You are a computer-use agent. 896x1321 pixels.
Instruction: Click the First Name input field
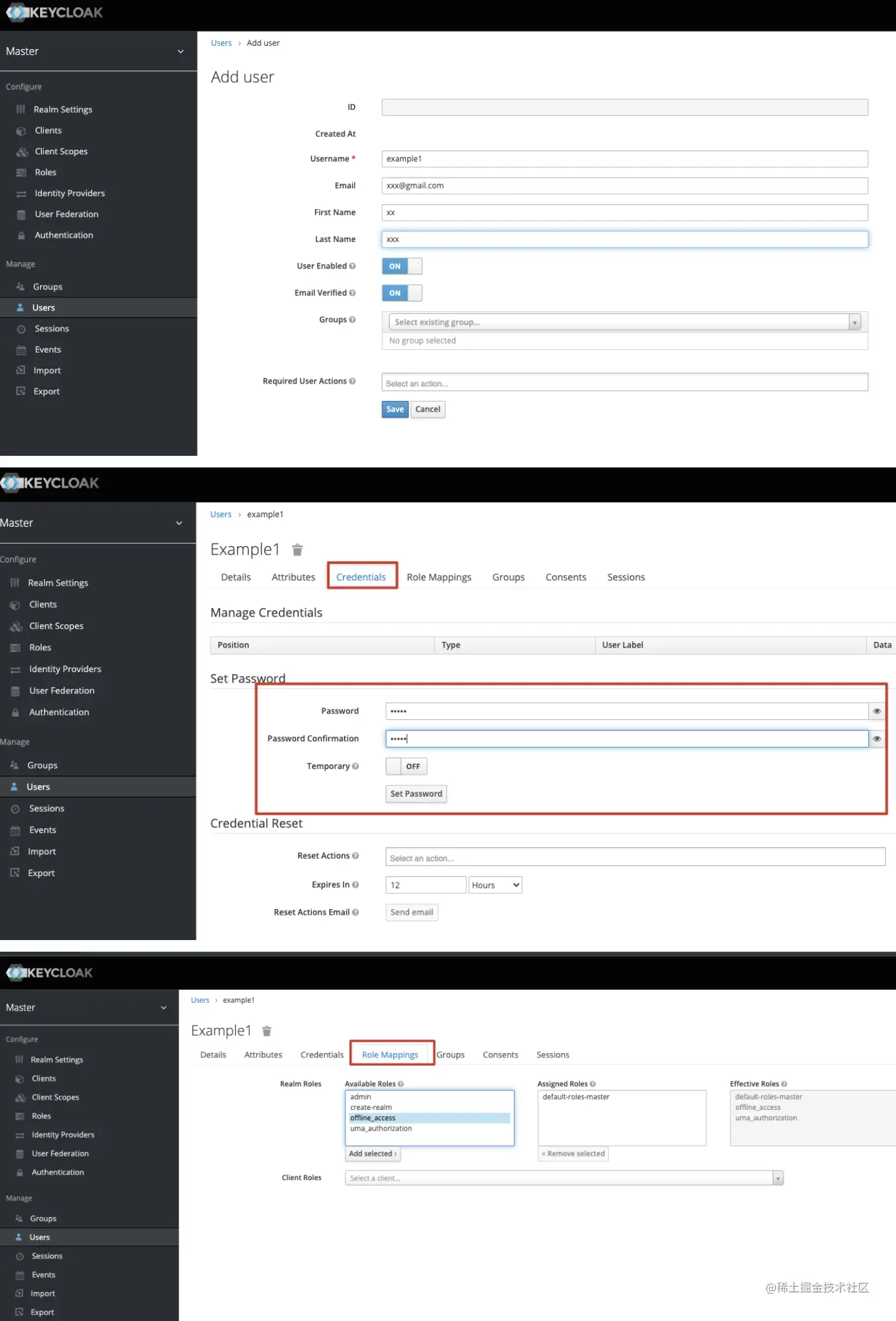click(x=625, y=213)
